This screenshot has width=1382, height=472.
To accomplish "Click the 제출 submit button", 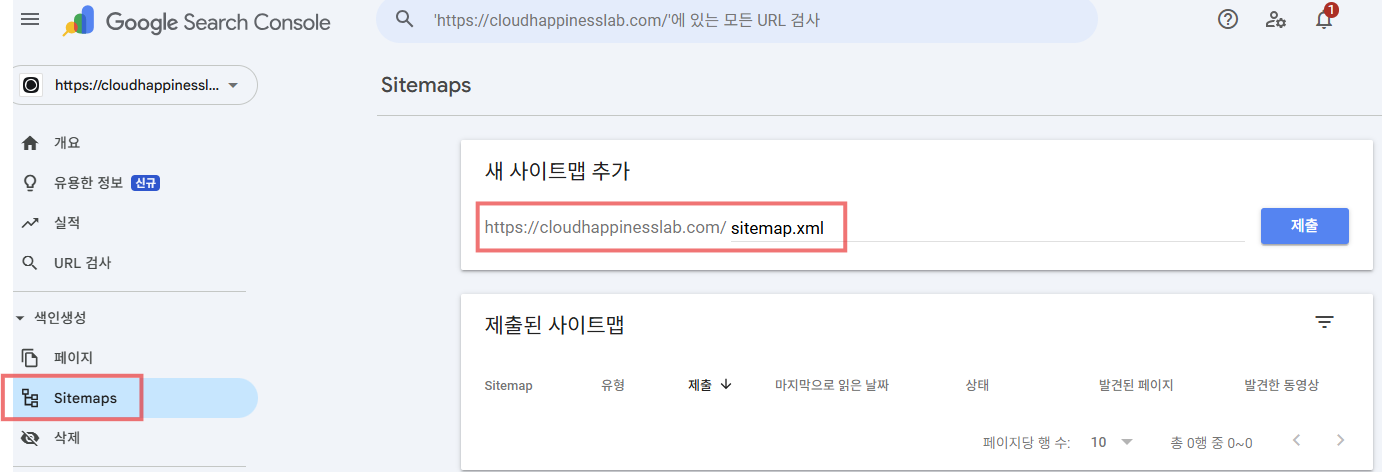I will [1304, 226].
